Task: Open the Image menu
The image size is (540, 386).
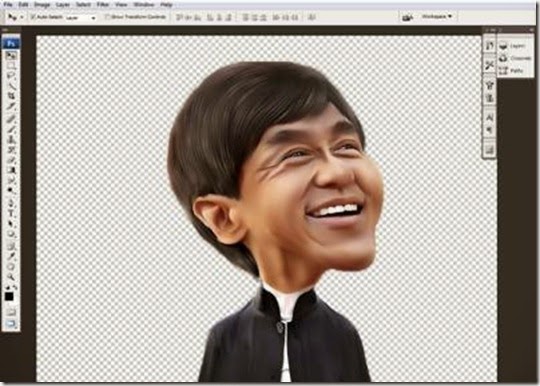Action: coord(42,4)
